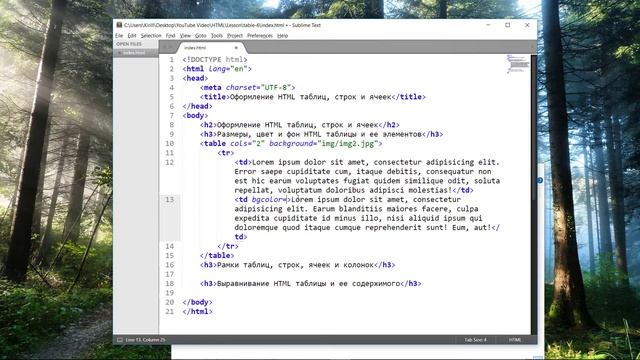Open the Preferences menu

(260, 36)
